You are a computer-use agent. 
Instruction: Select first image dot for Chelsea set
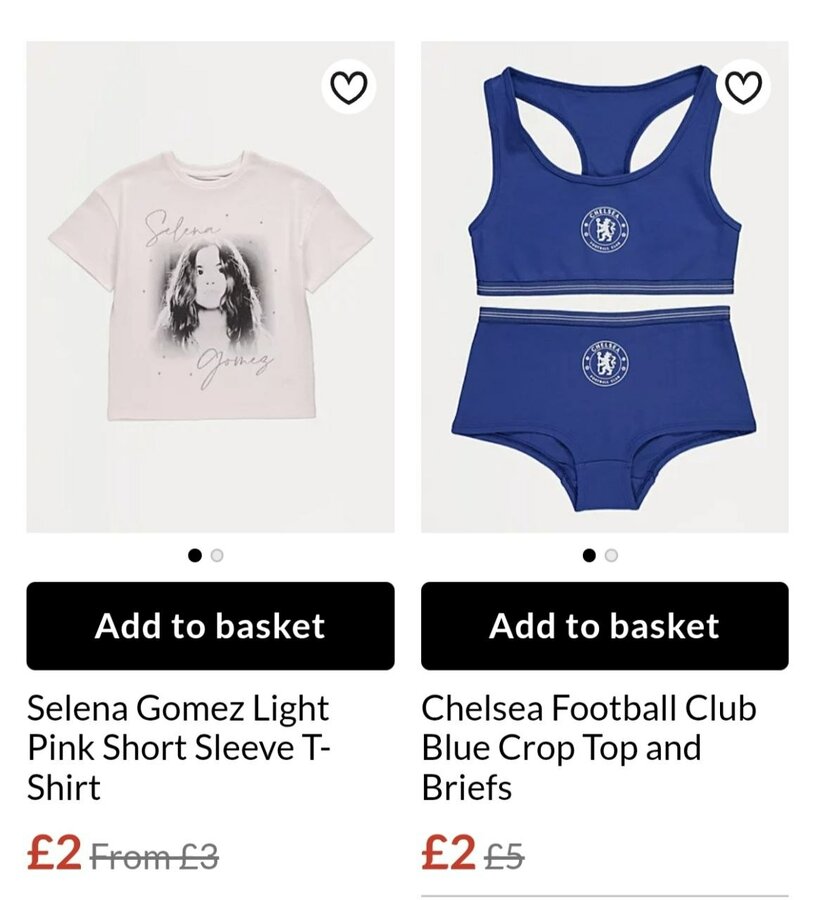tap(589, 555)
